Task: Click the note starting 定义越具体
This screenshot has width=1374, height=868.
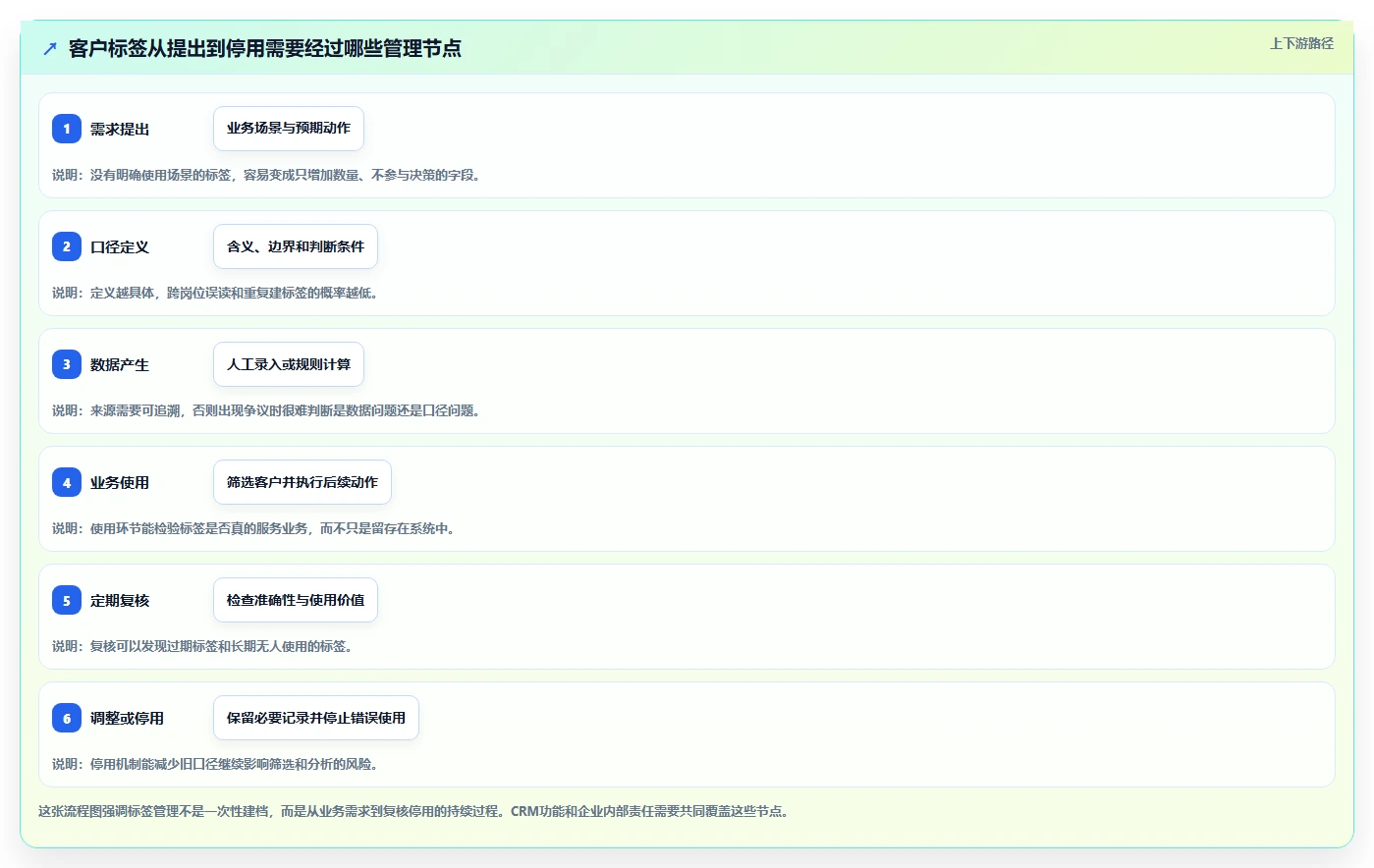Action: pyautogui.click(x=215, y=293)
